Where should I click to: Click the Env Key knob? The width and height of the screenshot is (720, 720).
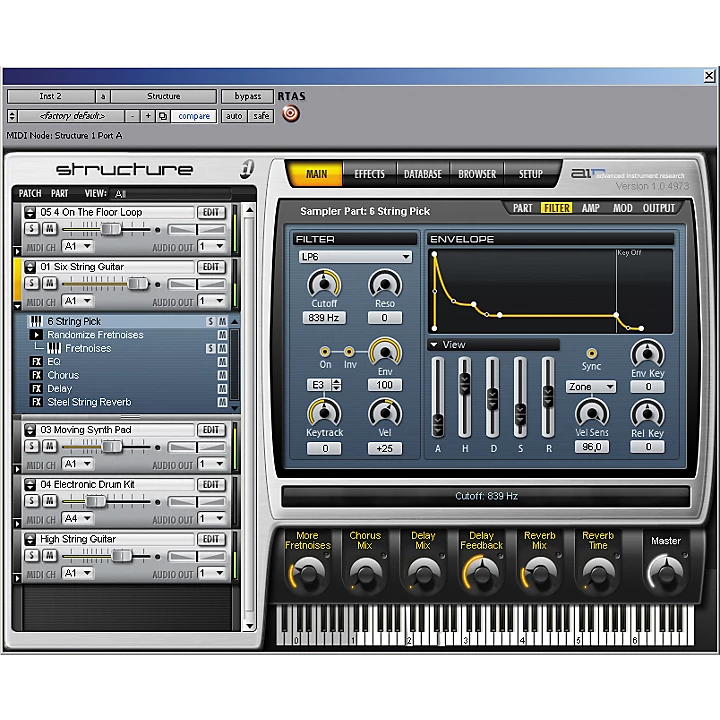pos(647,354)
